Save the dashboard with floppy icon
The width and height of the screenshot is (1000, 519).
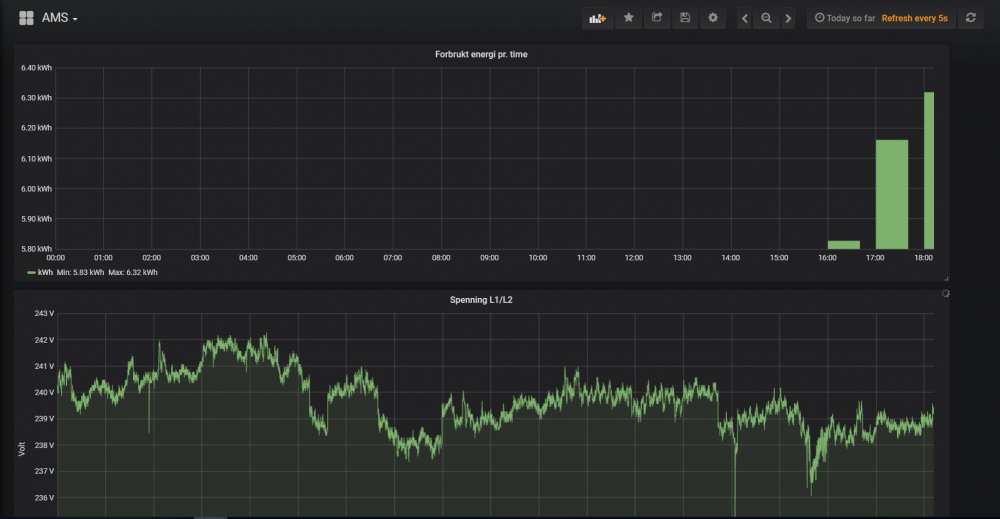(685, 18)
